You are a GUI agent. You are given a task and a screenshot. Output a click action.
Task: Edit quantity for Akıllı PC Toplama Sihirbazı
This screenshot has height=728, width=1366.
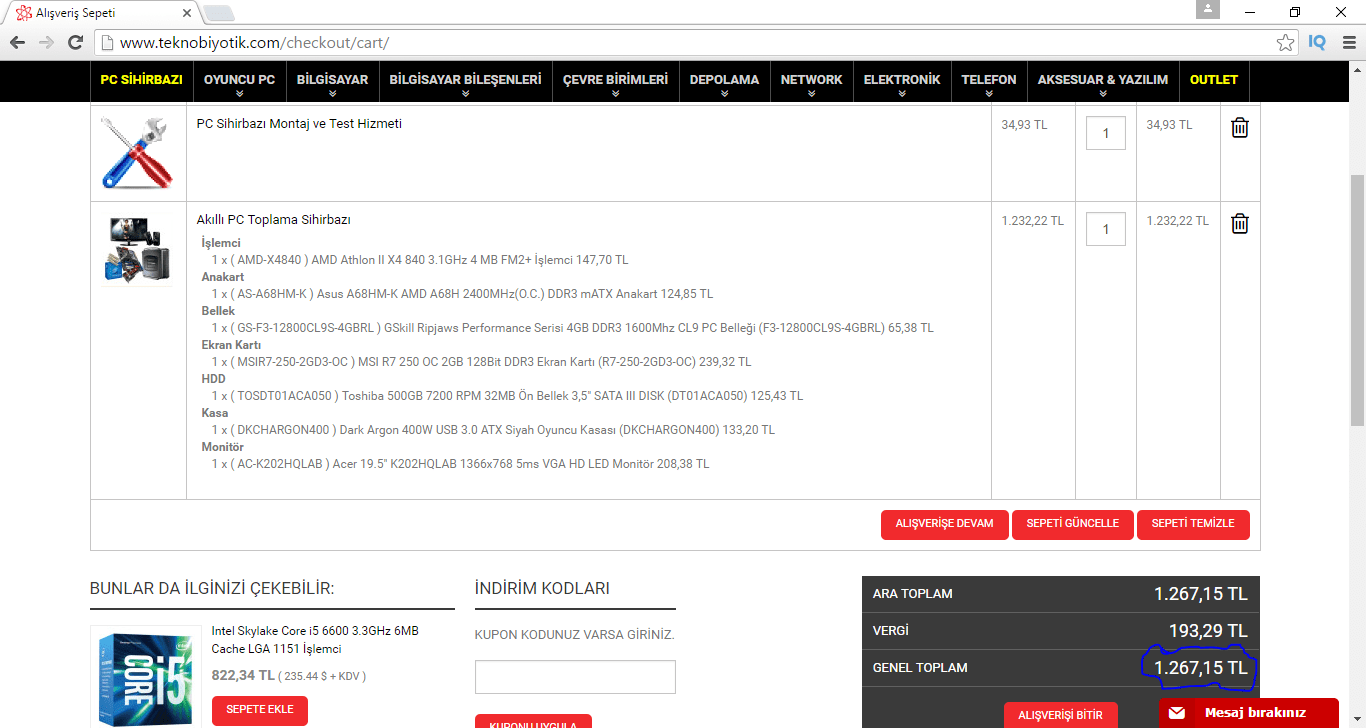coord(1105,229)
